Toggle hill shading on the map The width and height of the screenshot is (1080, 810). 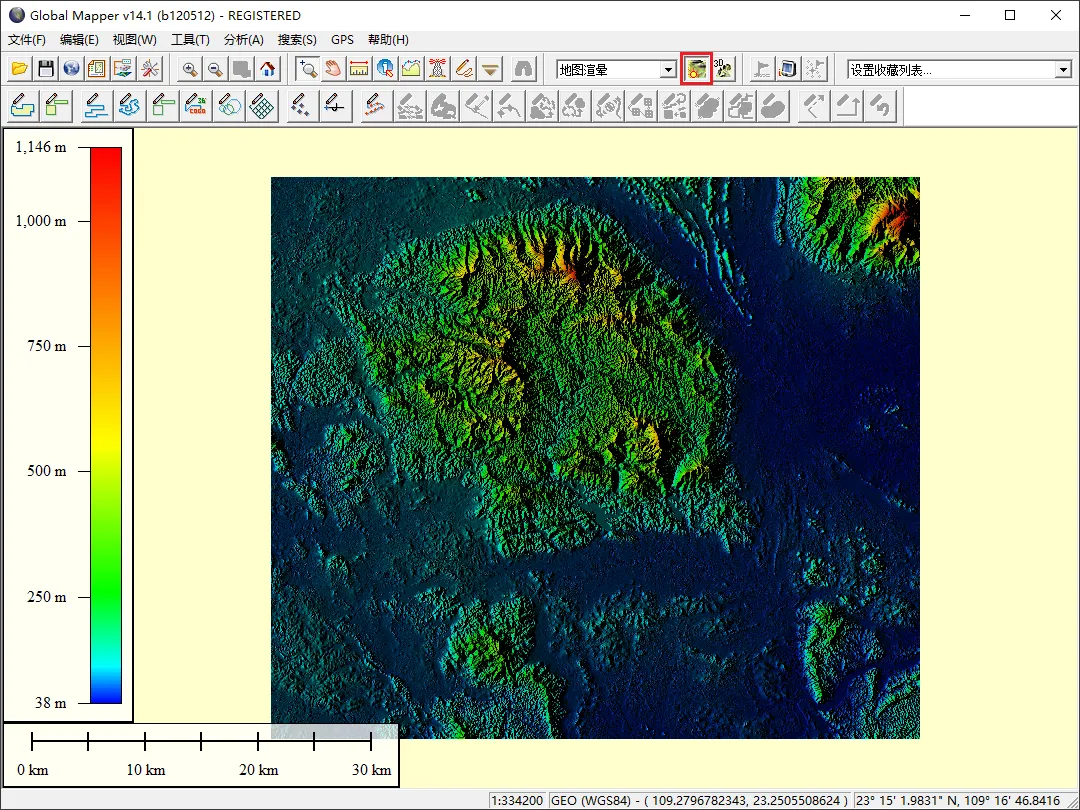tap(696, 69)
